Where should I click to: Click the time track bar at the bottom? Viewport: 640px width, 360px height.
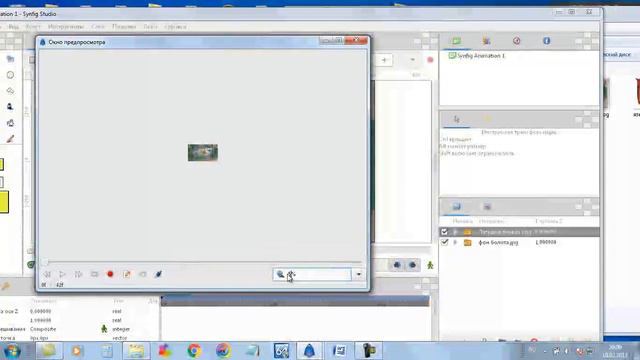pyautogui.click(x=295, y=301)
